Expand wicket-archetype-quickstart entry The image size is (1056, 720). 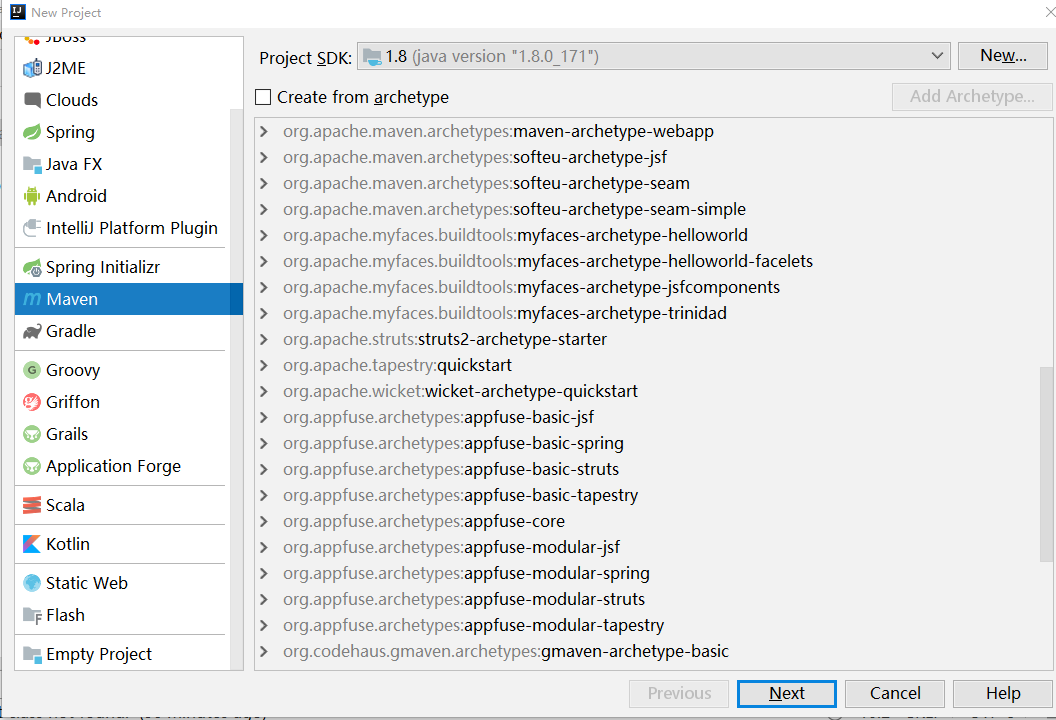point(264,391)
